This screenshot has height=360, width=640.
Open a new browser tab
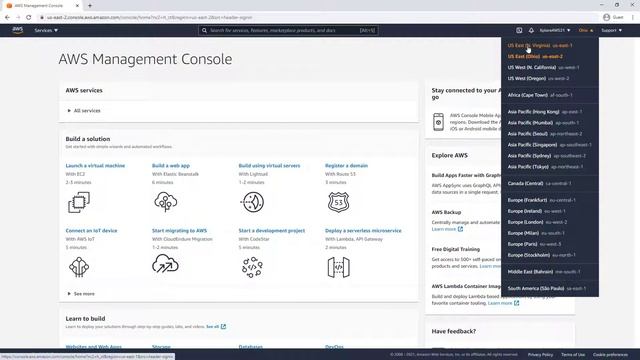point(90,6)
